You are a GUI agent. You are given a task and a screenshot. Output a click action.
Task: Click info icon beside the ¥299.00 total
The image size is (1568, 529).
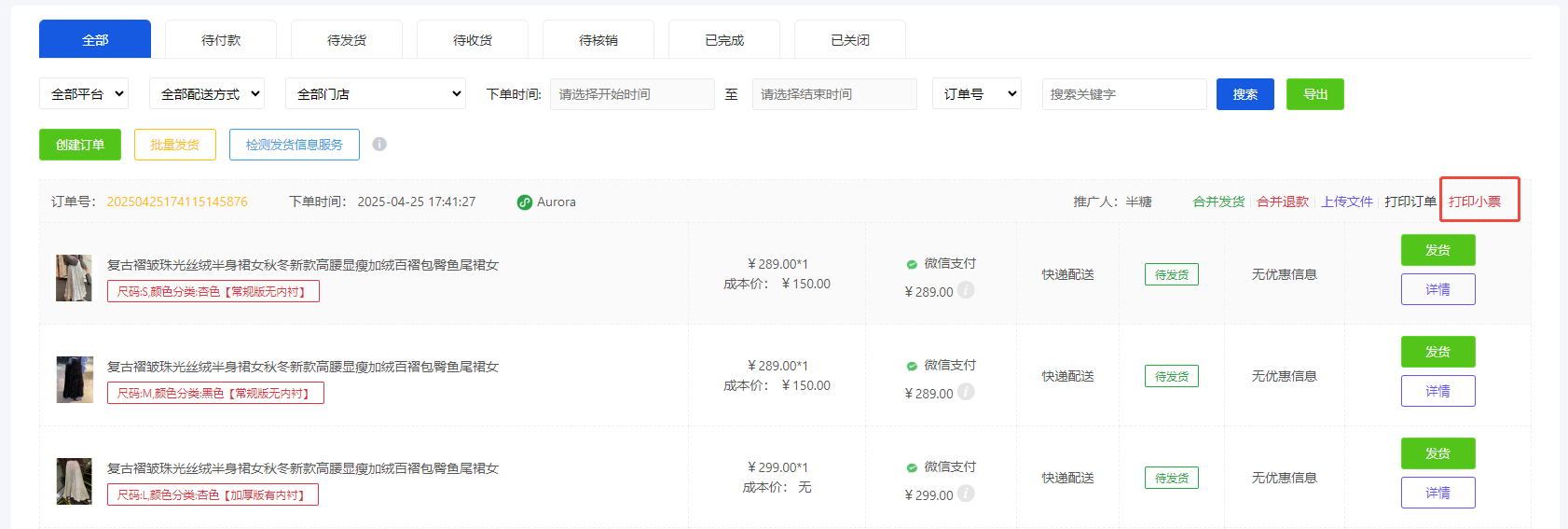tap(966, 494)
